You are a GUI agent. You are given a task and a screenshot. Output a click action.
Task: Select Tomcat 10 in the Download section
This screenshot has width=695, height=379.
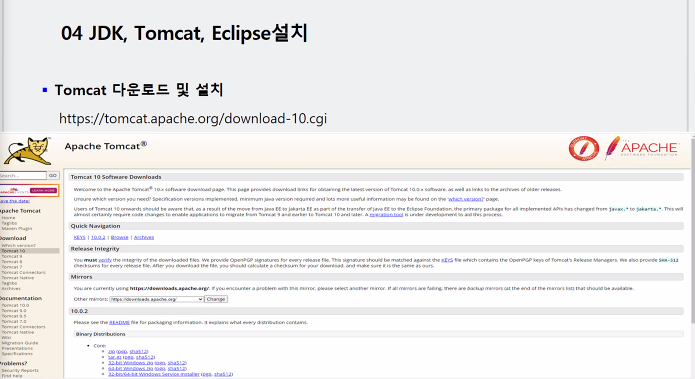point(13,250)
